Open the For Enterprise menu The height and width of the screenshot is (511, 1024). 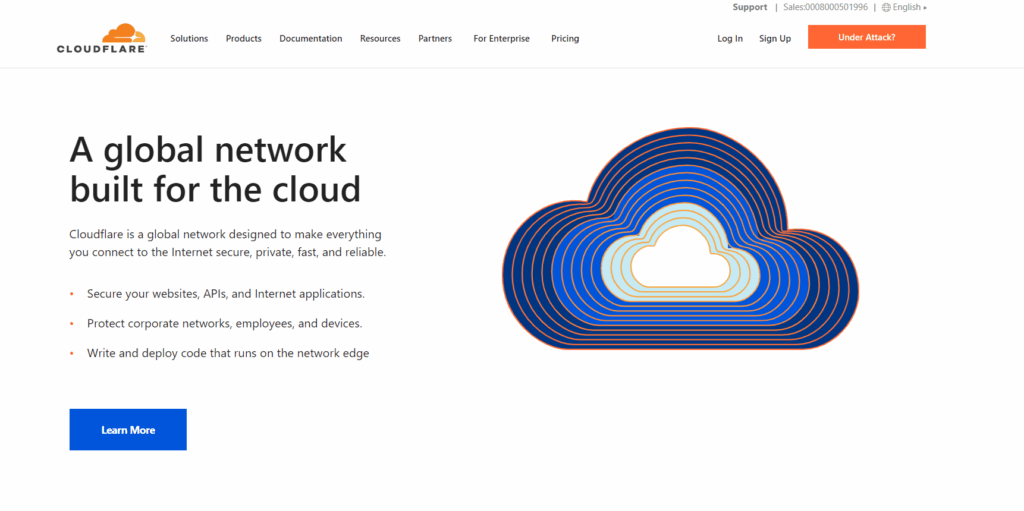click(502, 39)
